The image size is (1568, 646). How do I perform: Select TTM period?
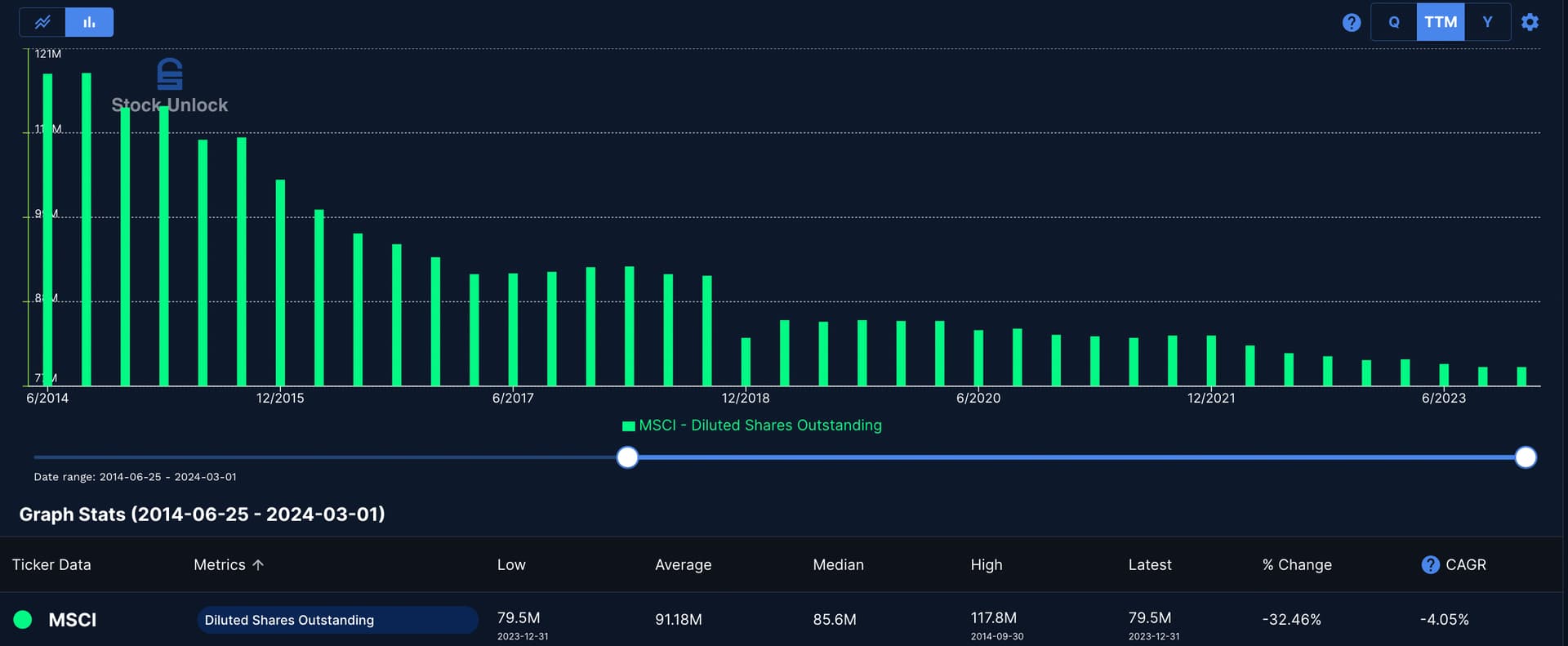[x=1441, y=22]
